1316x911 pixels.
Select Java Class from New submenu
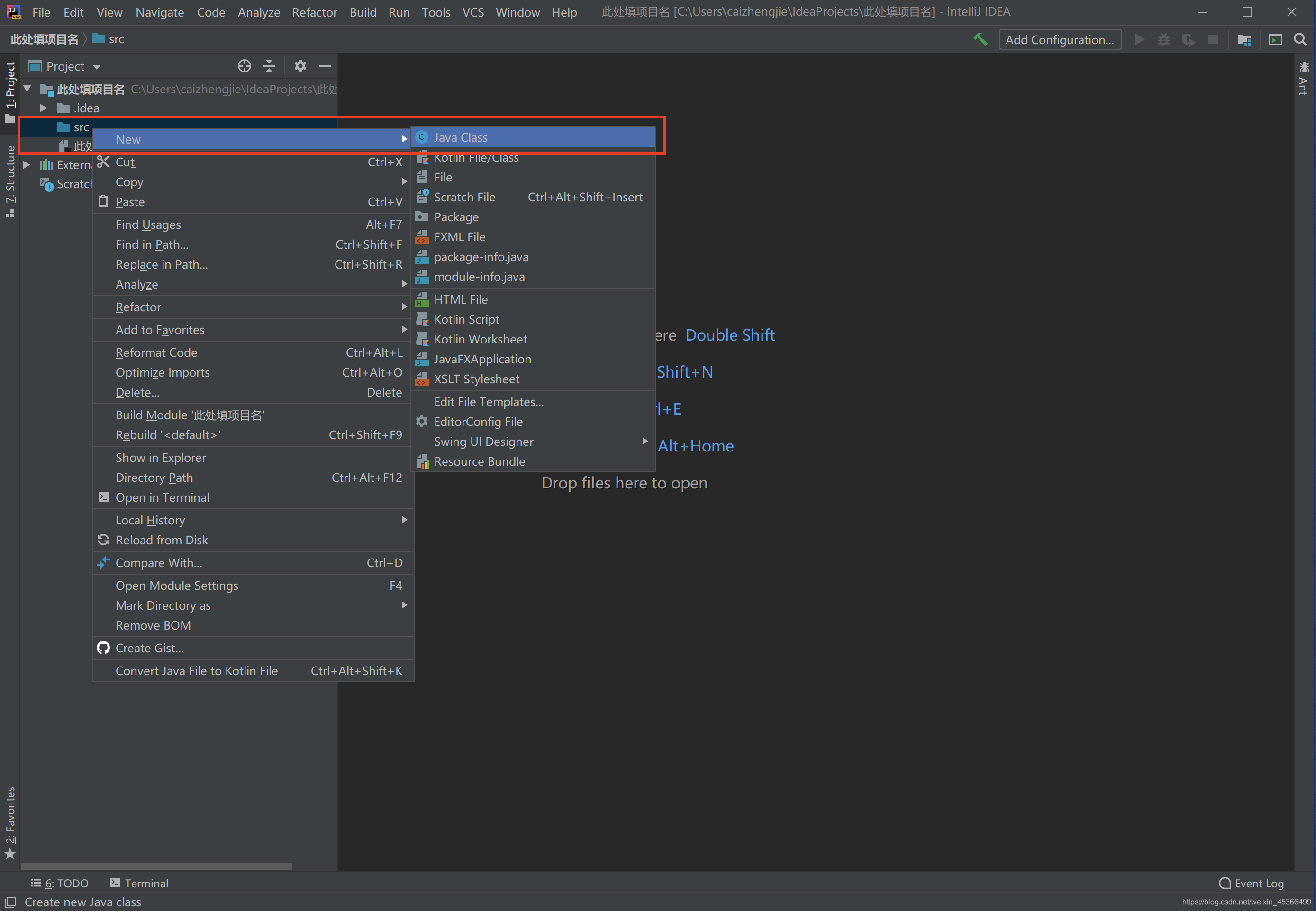(x=460, y=137)
